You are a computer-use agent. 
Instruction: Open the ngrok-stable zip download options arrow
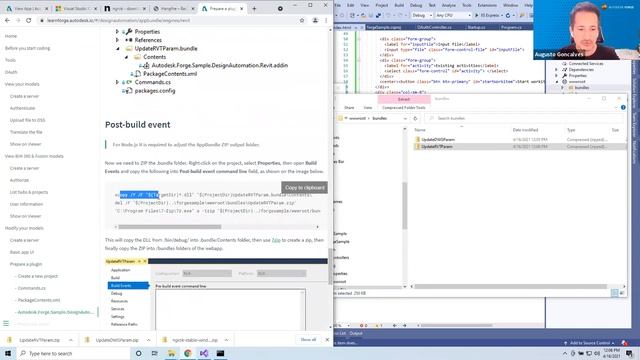pos(226,340)
